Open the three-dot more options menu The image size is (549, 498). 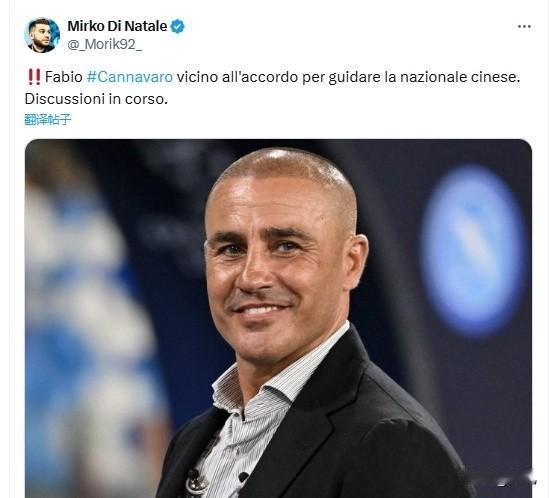[524, 27]
